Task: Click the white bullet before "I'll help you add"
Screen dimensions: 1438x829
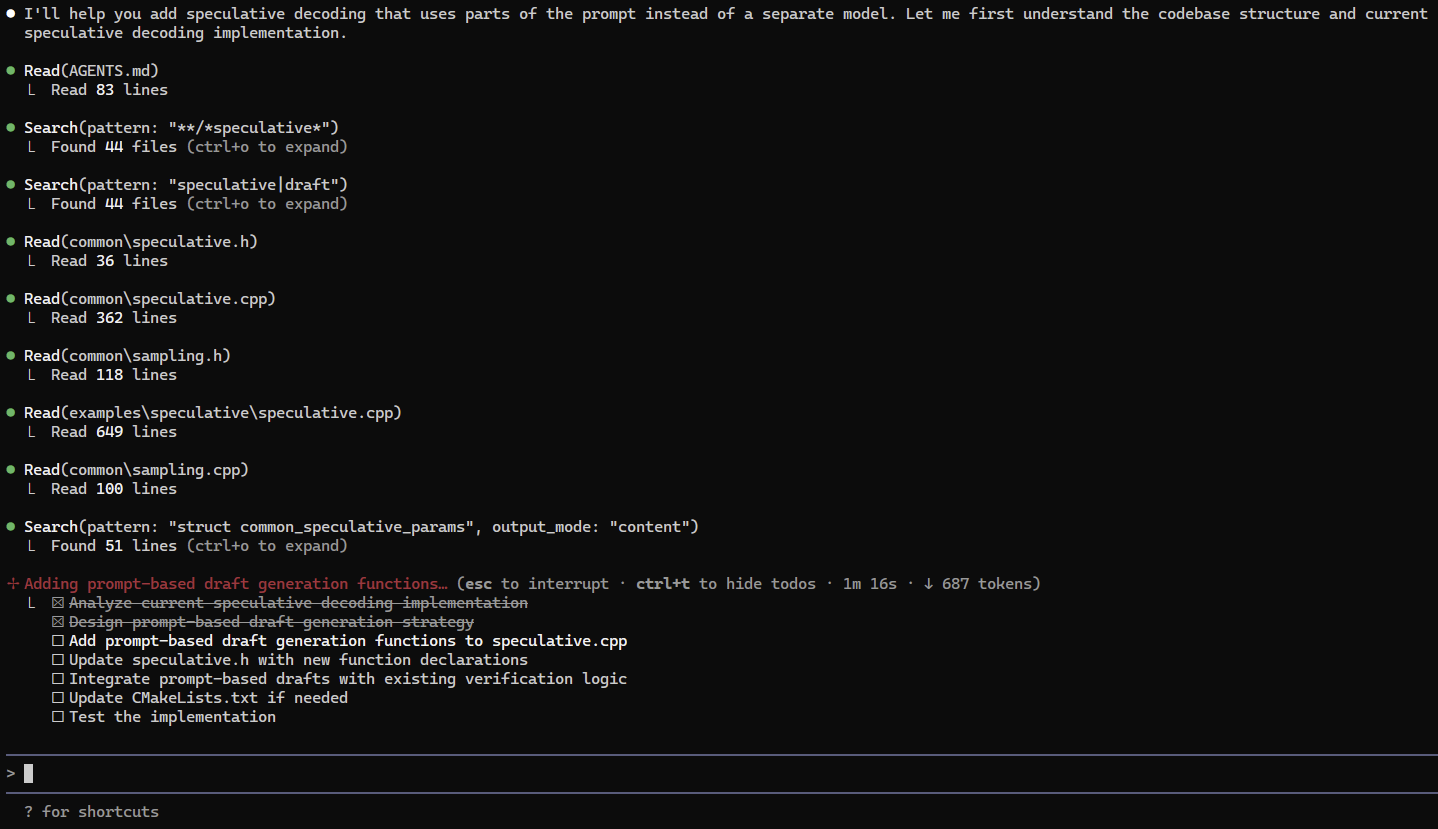Action: pos(11,14)
